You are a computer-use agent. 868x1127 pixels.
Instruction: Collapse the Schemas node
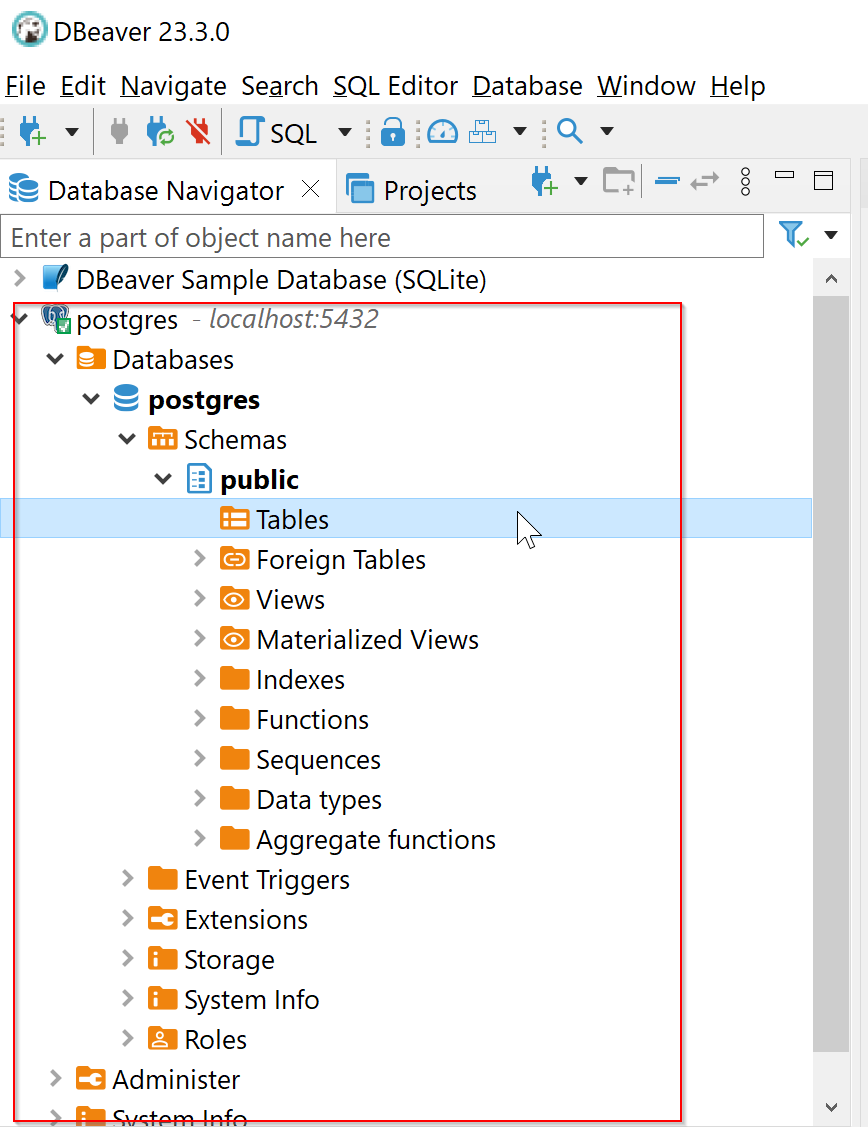[x=127, y=438]
